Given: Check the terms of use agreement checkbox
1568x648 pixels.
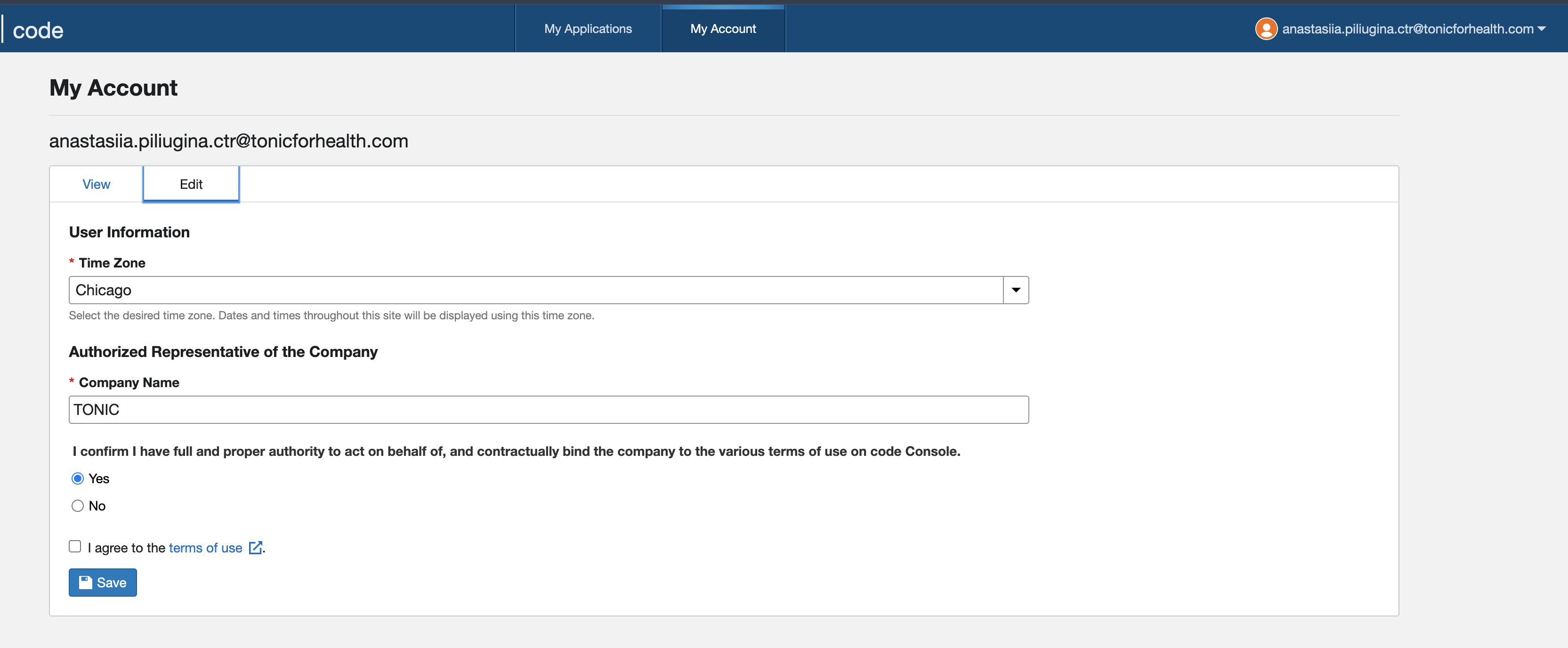Looking at the screenshot, I should point(75,546).
